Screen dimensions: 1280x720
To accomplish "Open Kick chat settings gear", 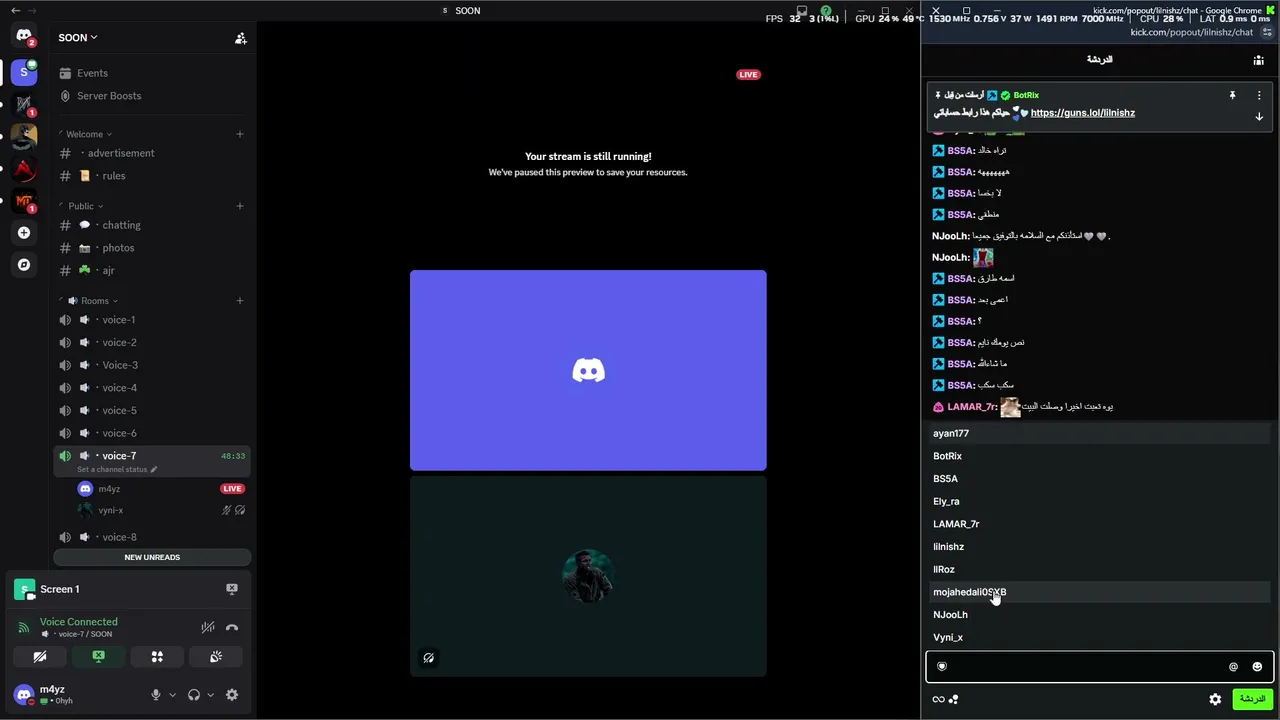I will coord(1215,700).
